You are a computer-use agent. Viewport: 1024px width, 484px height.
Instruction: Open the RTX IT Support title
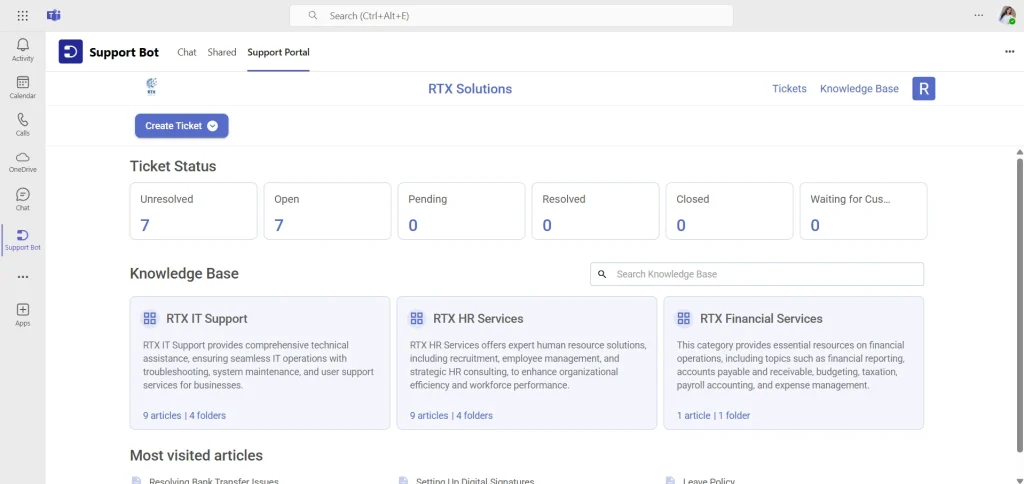click(x=207, y=319)
